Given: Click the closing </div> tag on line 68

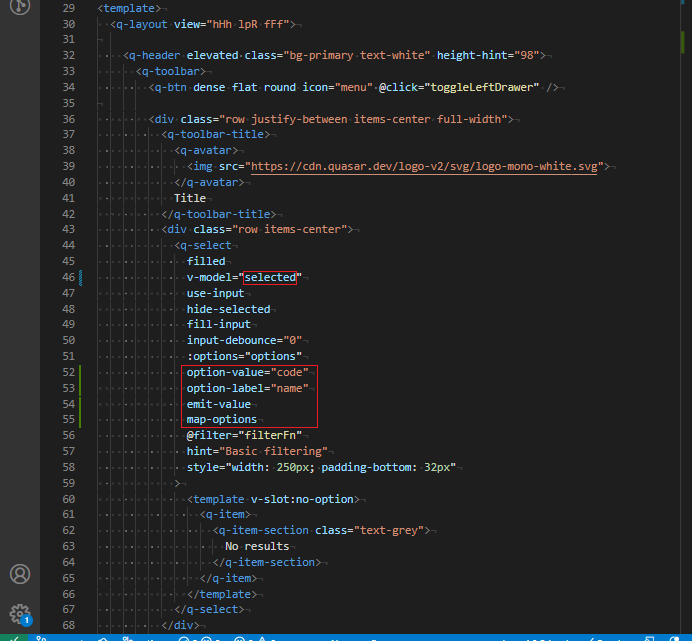Looking at the screenshot, I should (180, 626).
